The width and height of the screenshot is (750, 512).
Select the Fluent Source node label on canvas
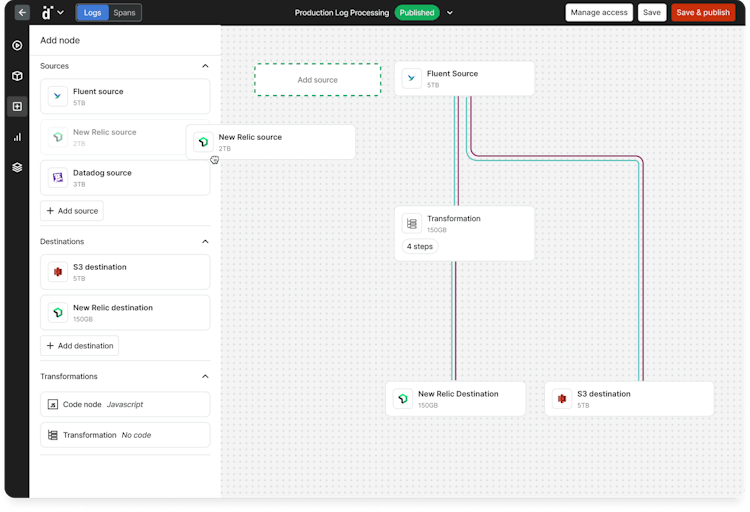[x=452, y=74]
